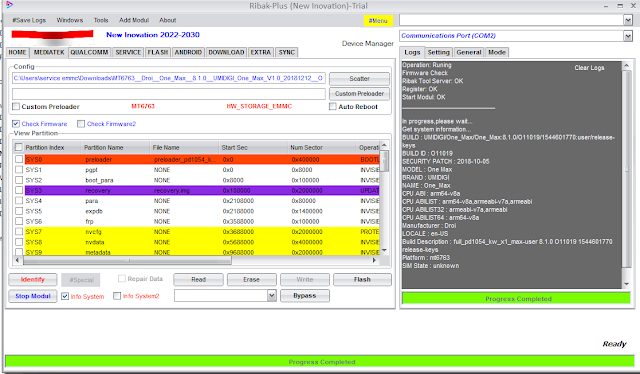The height and width of the screenshot is (374, 640).
Task: Enable the Info System2 checkbox
Action: [117, 296]
